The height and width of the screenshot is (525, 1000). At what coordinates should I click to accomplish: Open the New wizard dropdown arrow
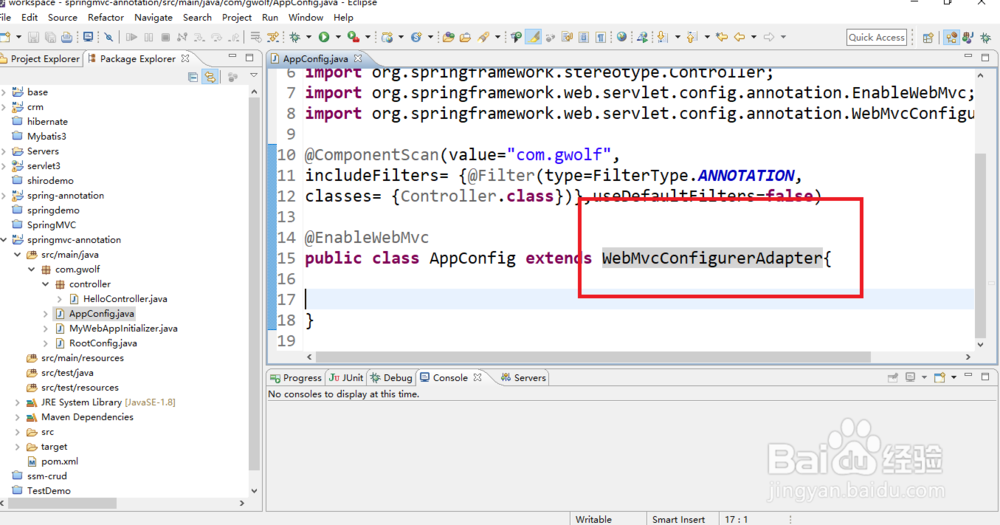pos(18,37)
